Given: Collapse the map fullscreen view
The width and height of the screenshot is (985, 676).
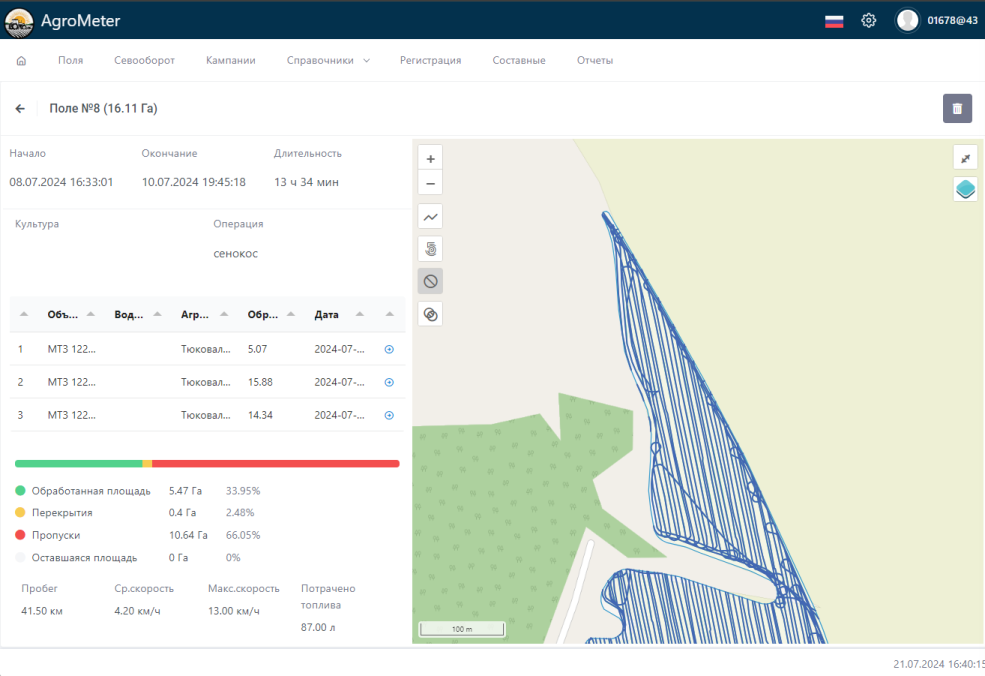Looking at the screenshot, I should [x=965, y=159].
